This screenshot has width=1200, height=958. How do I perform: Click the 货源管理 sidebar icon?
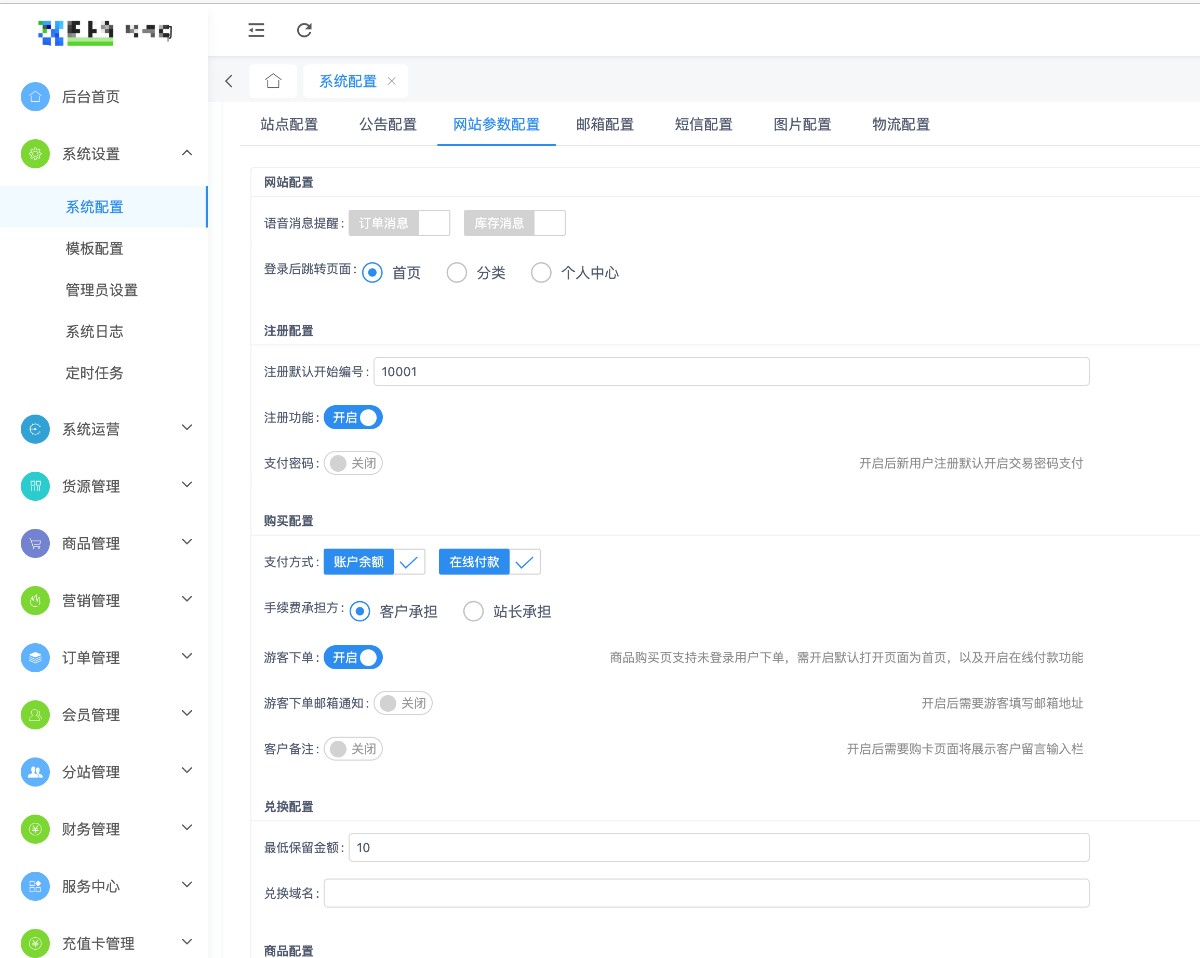click(35, 486)
